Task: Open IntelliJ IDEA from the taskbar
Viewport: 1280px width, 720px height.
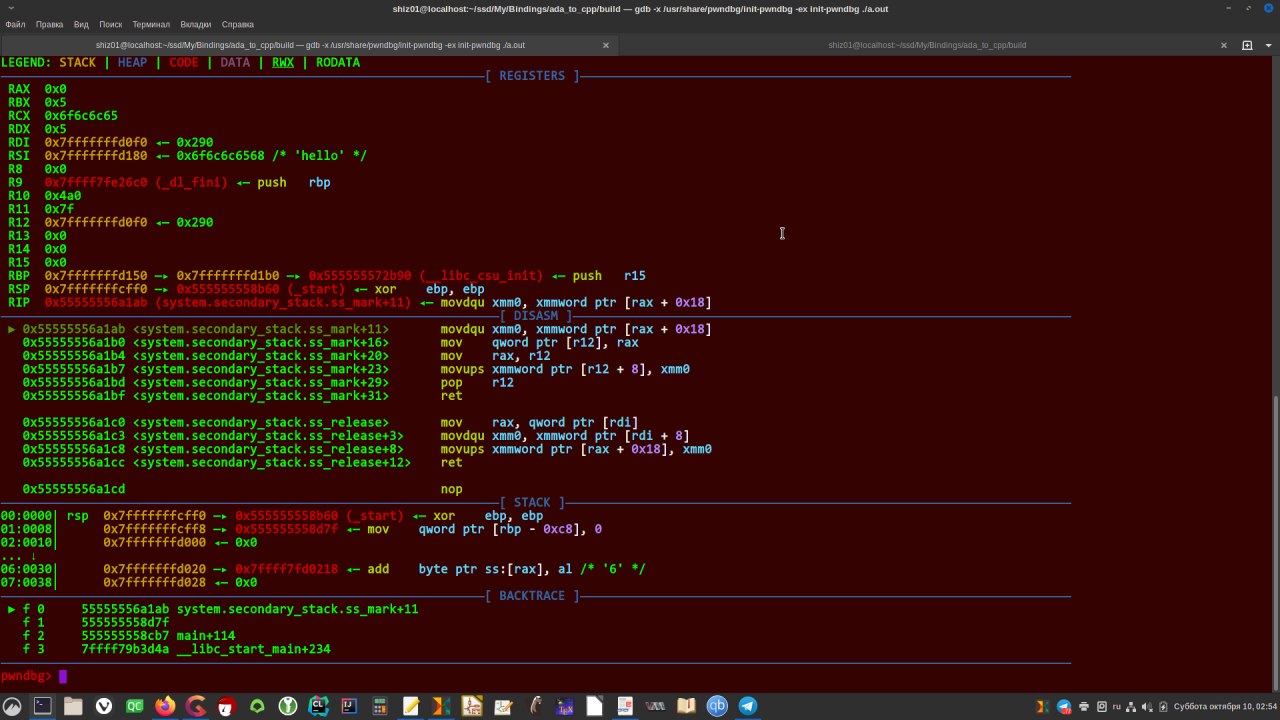Action: click(349, 707)
